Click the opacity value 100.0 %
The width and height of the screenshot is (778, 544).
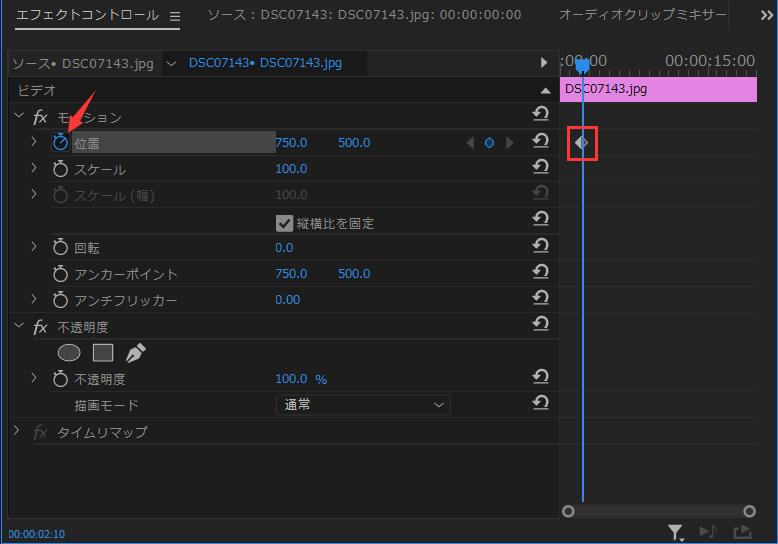coord(300,379)
